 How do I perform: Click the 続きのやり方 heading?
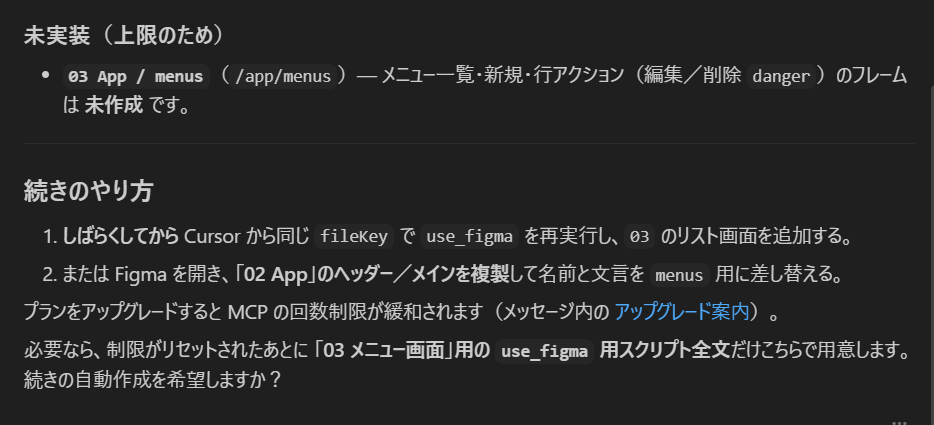[x=88, y=192]
